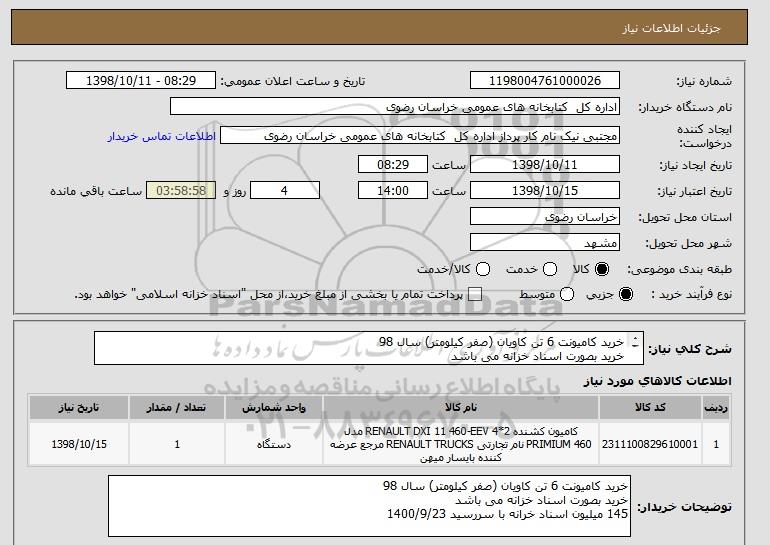
Task: Click the نام کالا column header
Action: (x=461, y=407)
